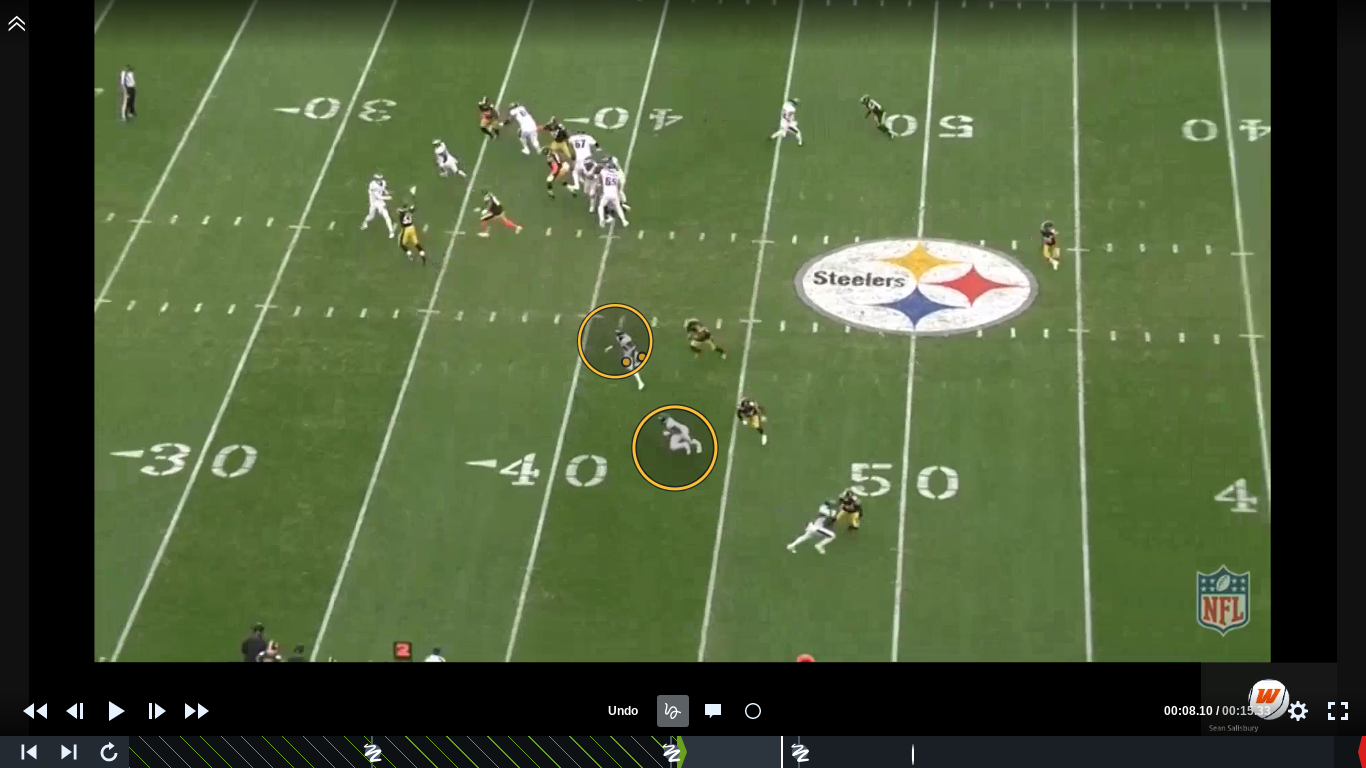1366x768 pixels.
Task: Enter fullscreen mode
Action: coord(1337,711)
